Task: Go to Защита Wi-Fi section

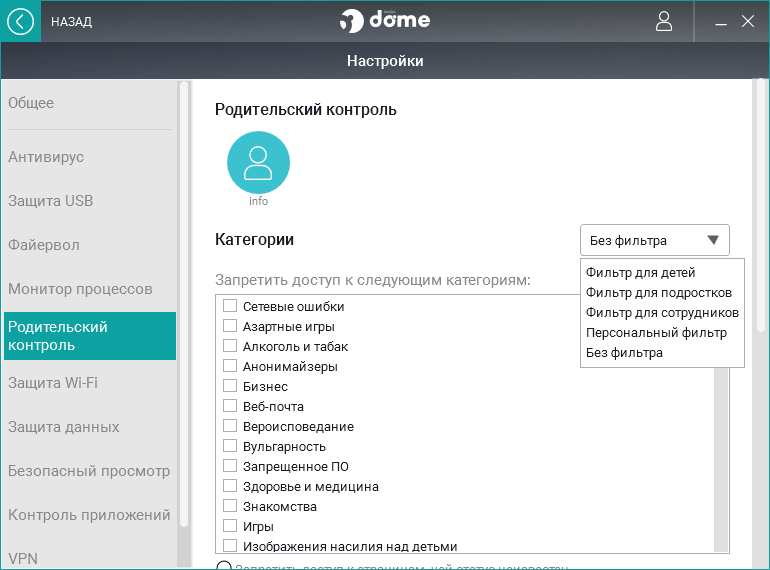Action: 53,383
